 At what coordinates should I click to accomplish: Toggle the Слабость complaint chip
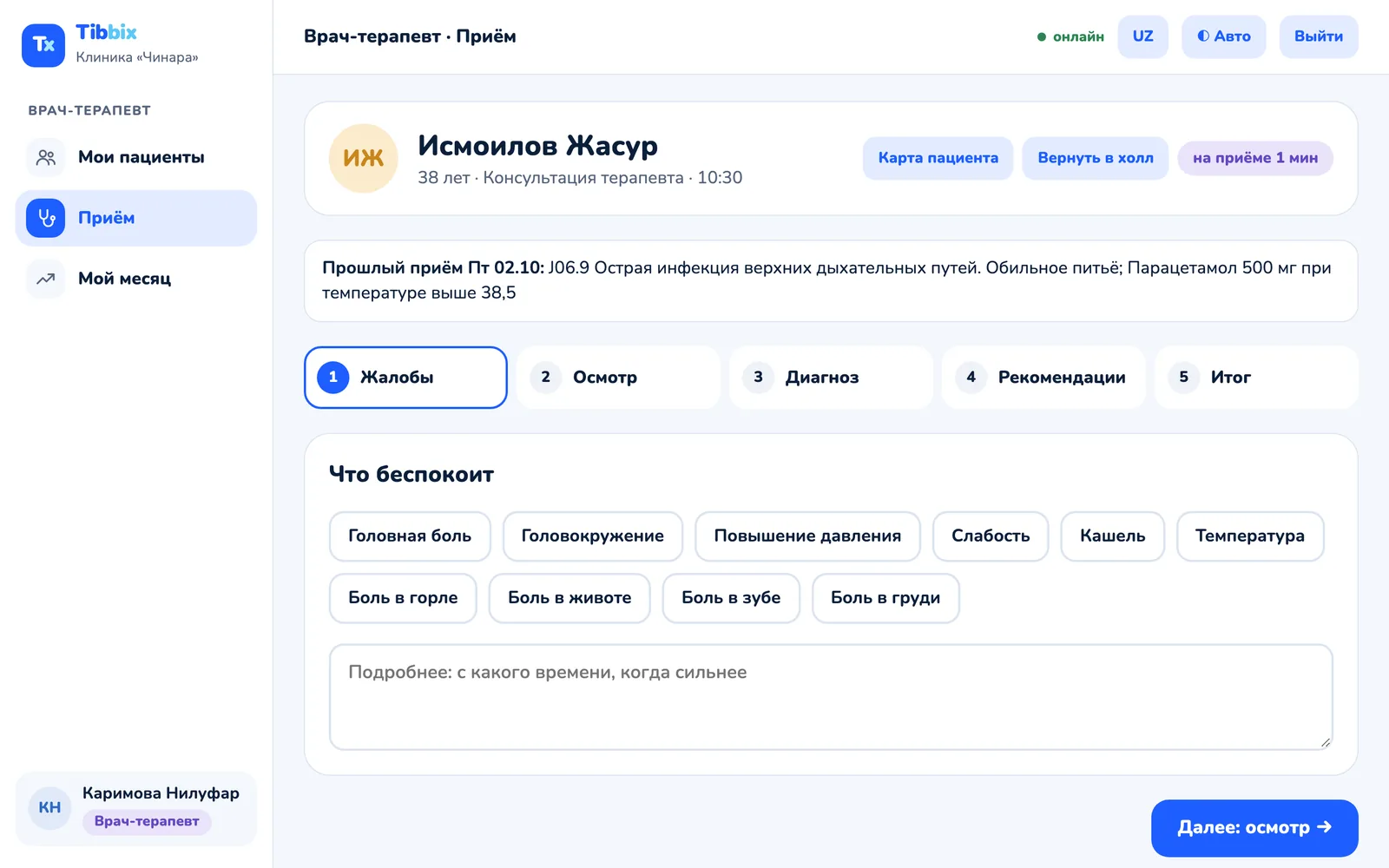pos(991,536)
